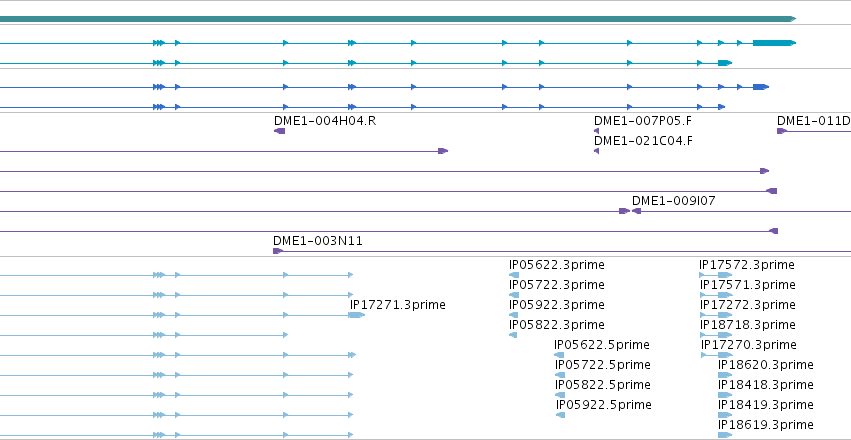Select the IP05722.3prime label

[x=556, y=285]
